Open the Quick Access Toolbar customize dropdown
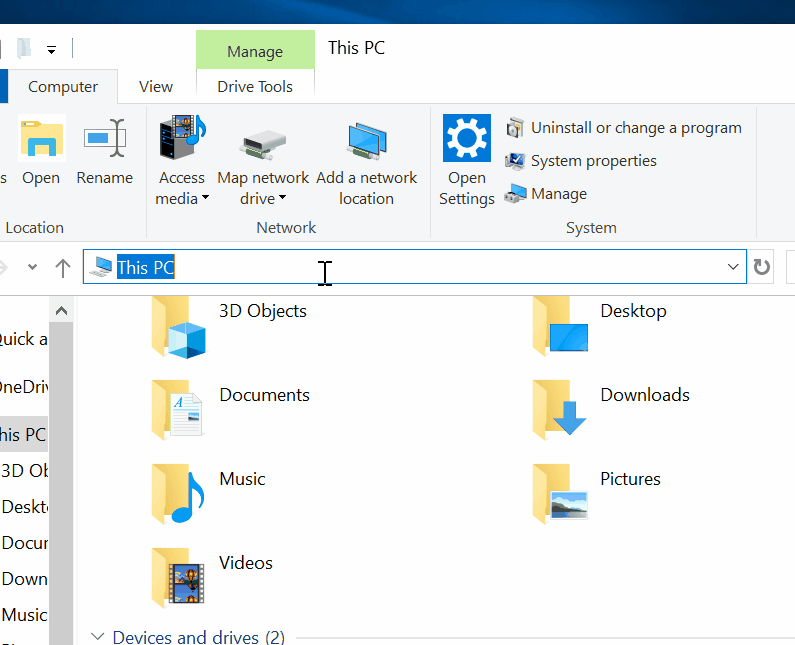Viewport: 795px width, 645px height. pyautogui.click(x=51, y=49)
